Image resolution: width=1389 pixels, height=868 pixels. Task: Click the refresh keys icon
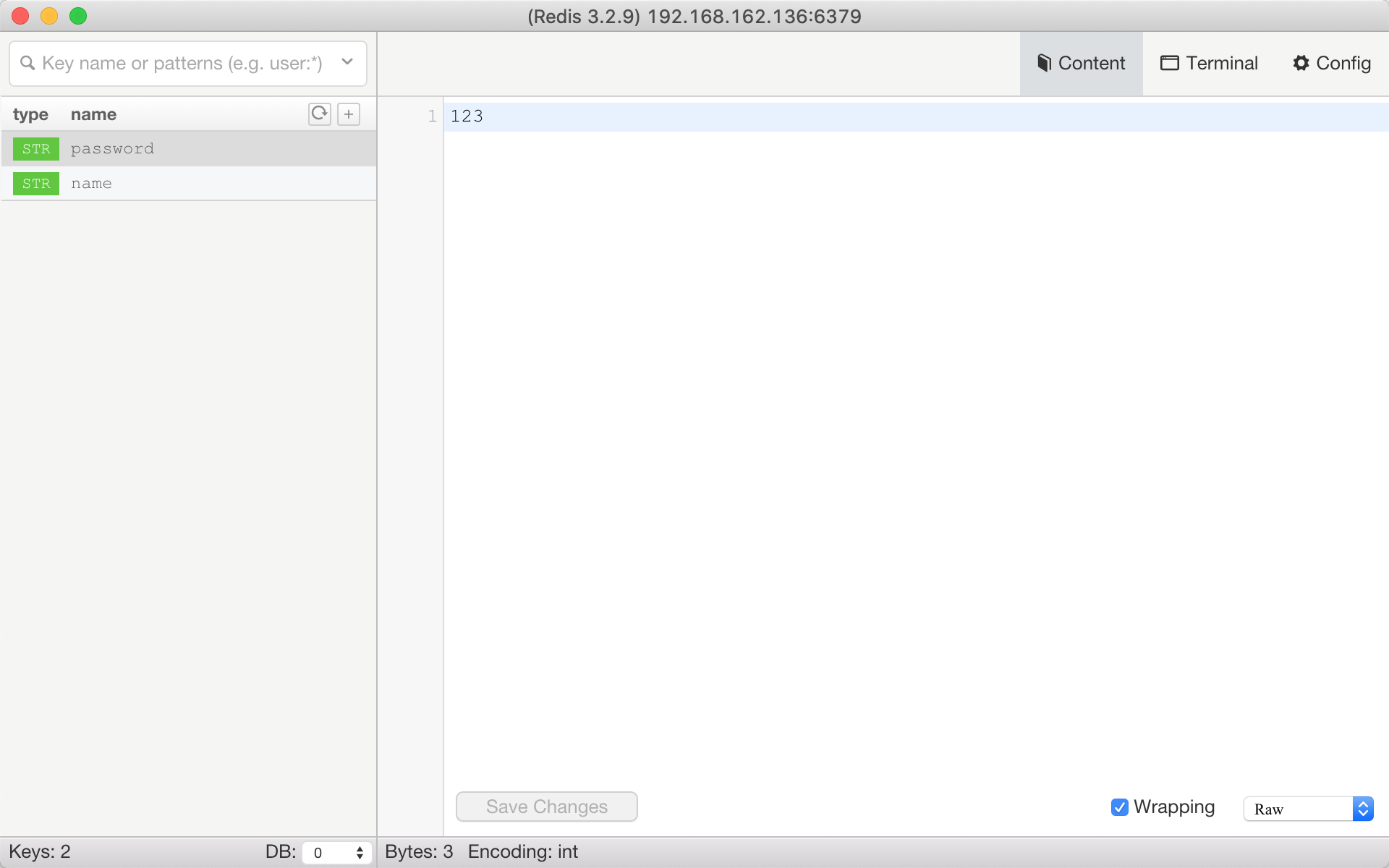click(x=319, y=114)
